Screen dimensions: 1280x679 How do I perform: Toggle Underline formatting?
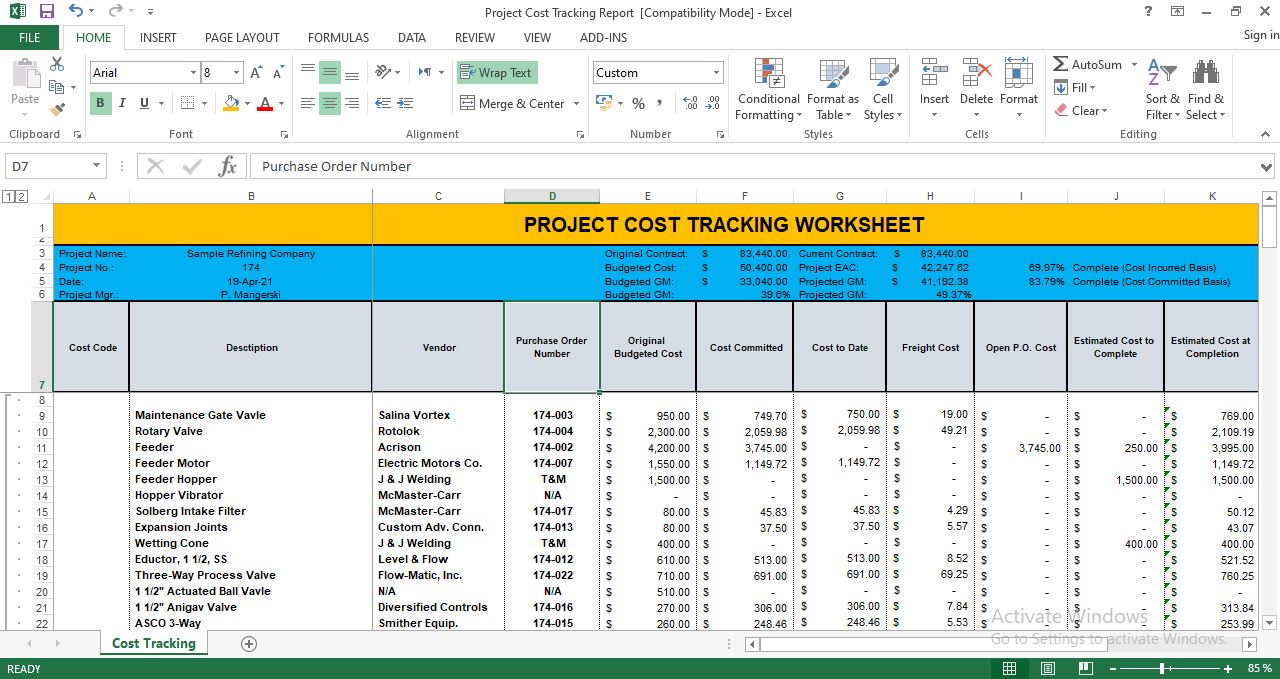pyautogui.click(x=144, y=103)
